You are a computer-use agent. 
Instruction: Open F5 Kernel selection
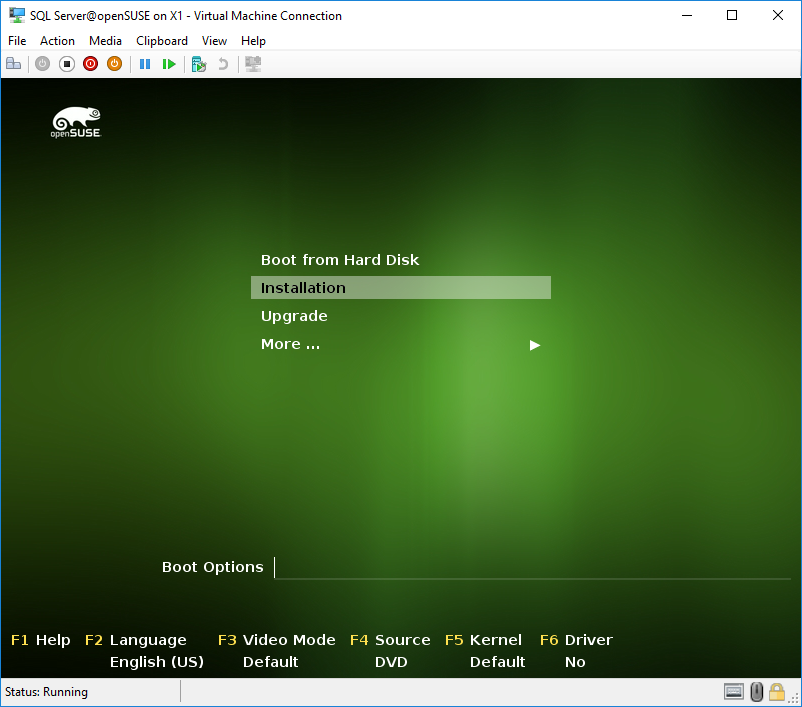coord(483,640)
